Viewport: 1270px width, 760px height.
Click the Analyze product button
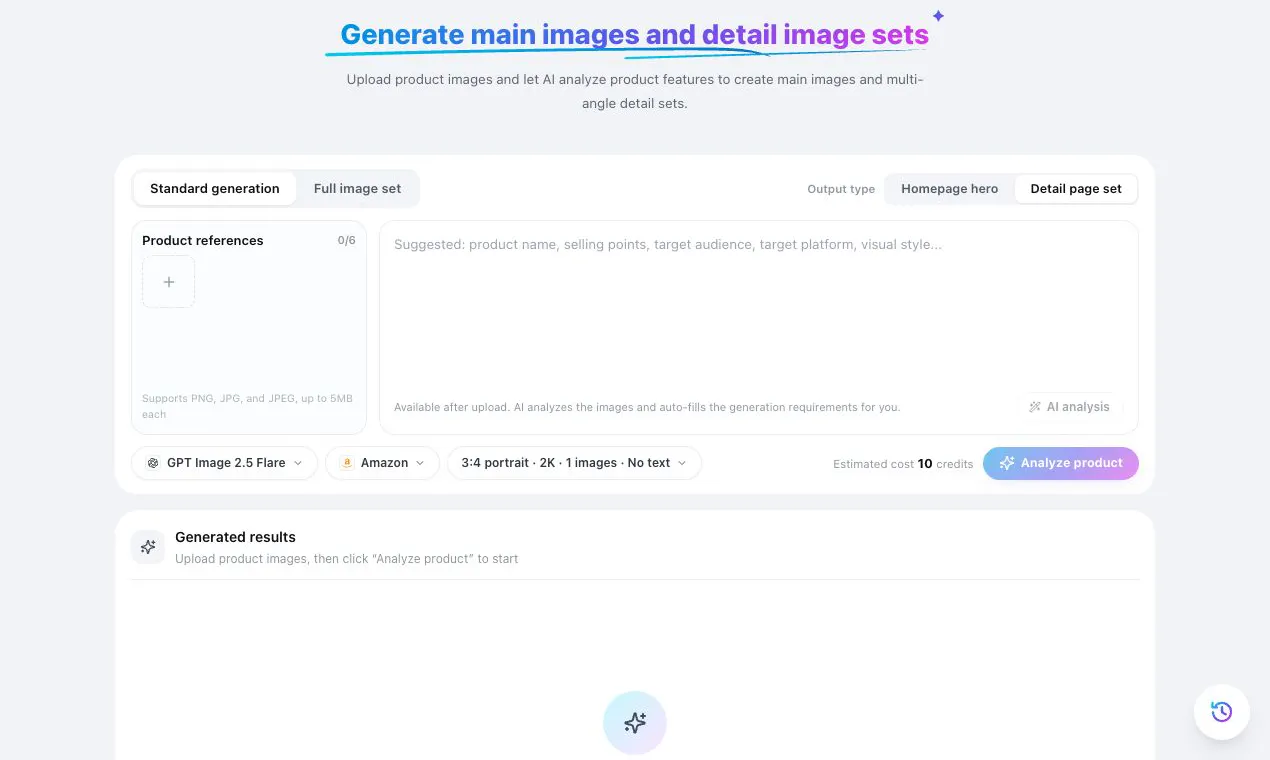[1060, 463]
